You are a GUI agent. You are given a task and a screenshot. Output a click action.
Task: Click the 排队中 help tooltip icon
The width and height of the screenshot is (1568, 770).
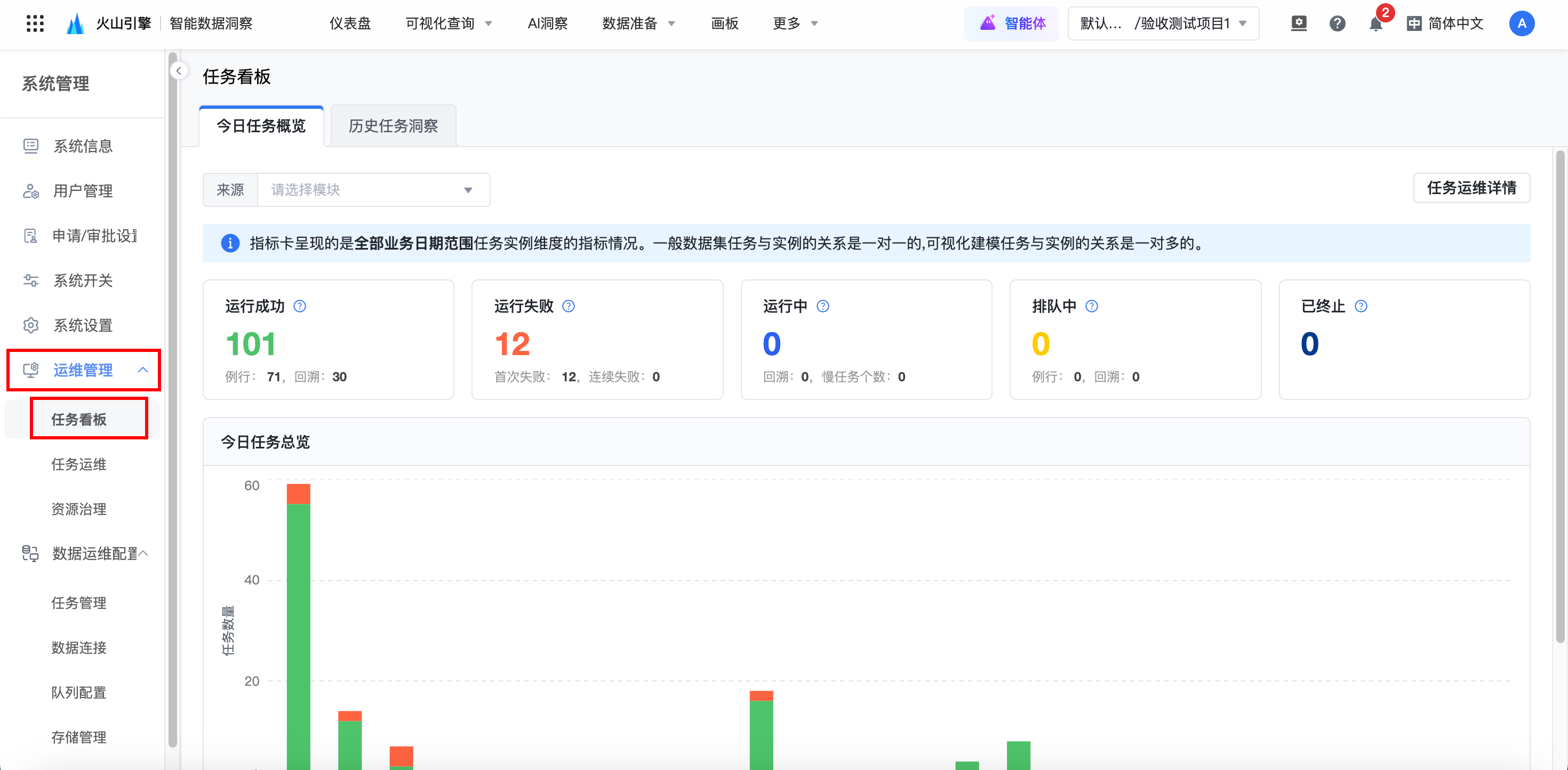[x=1091, y=306]
